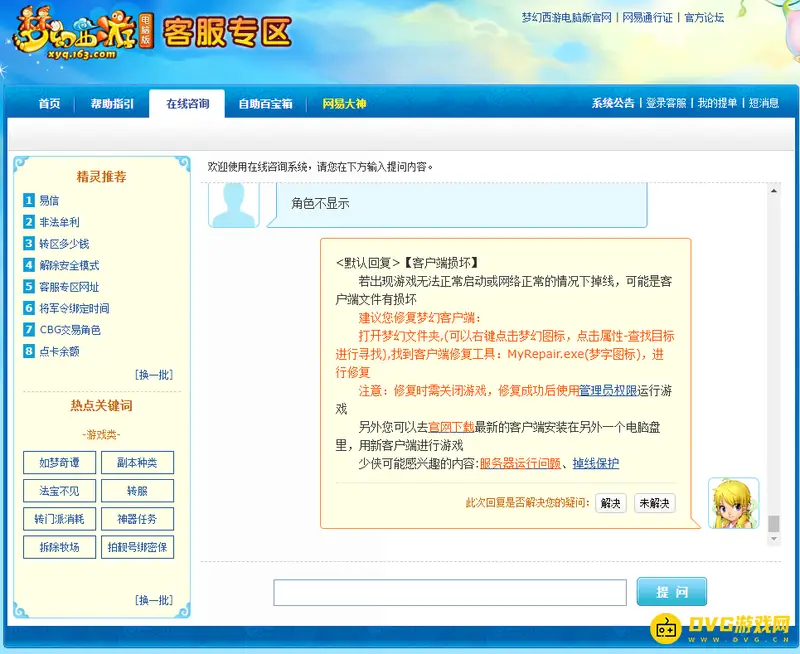The height and width of the screenshot is (654, 800).
Task: Open the 服务器运行问题 link
Action: (x=520, y=463)
